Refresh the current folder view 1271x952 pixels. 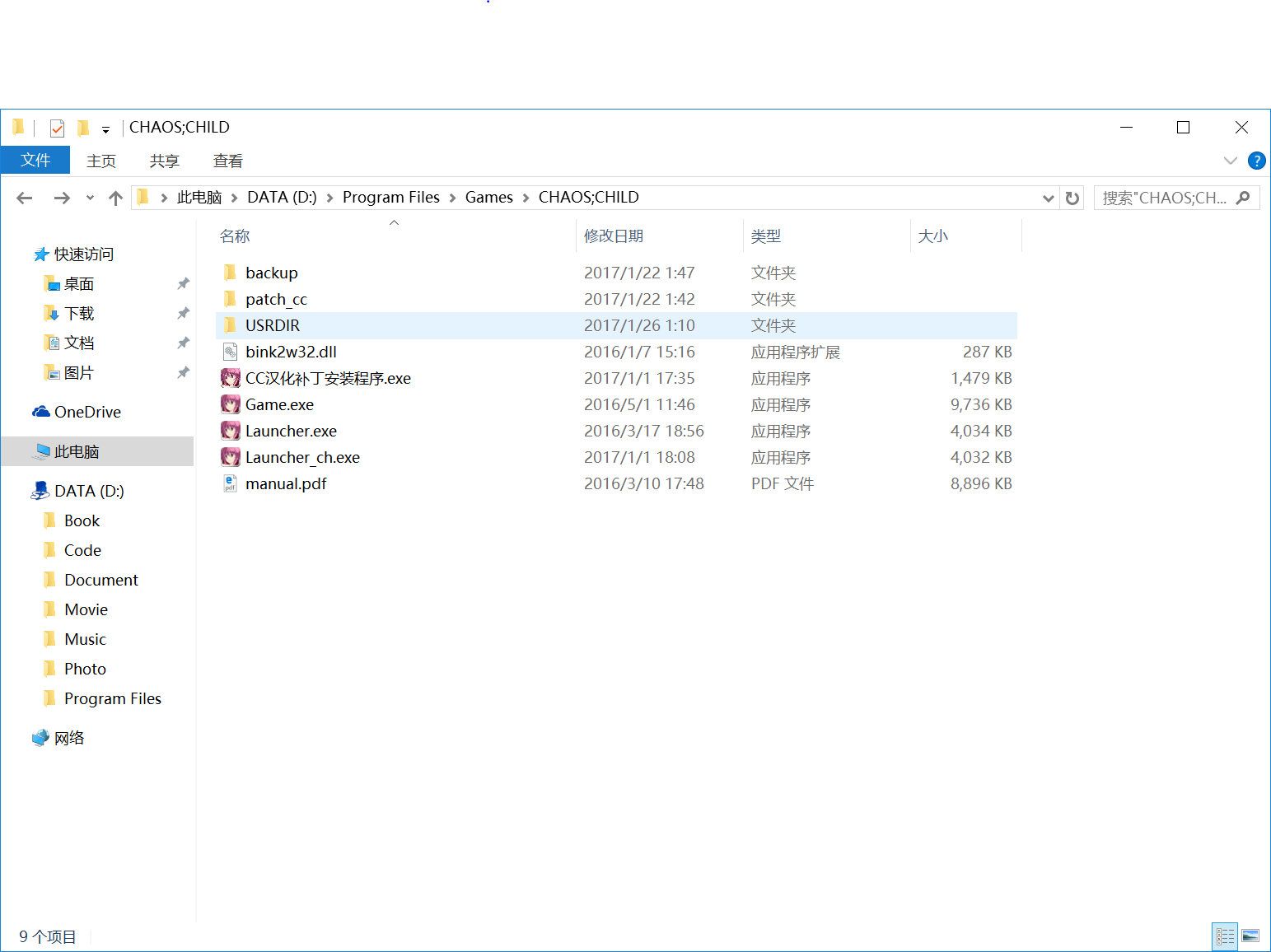coord(1072,198)
